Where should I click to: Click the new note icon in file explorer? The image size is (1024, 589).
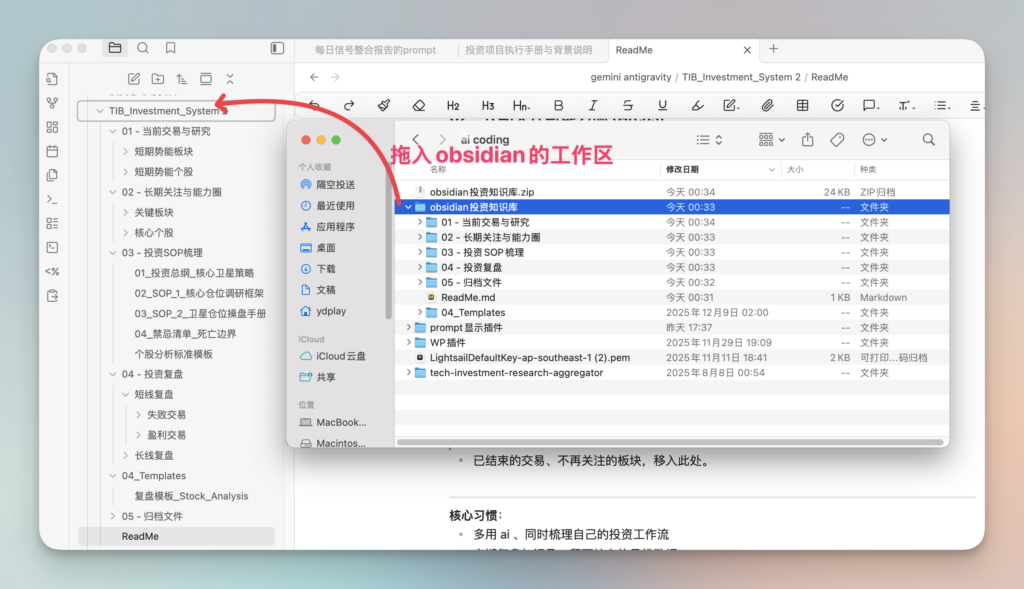(134, 78)
